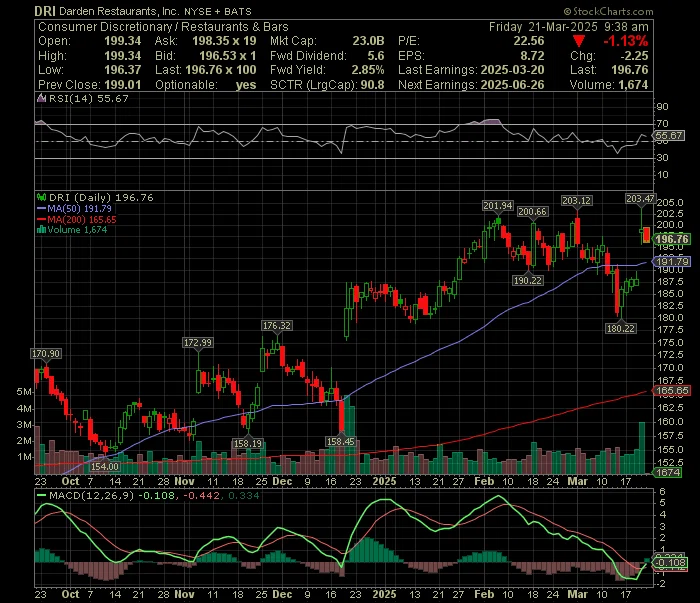
Task: Click the volume bars icon in the legend
Action: 42,230
